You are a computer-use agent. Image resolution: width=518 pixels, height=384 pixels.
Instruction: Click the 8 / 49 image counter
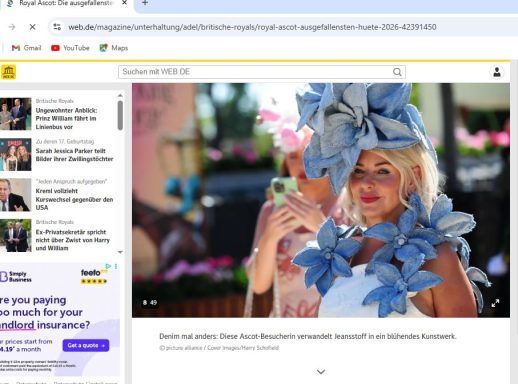[150, 303]
